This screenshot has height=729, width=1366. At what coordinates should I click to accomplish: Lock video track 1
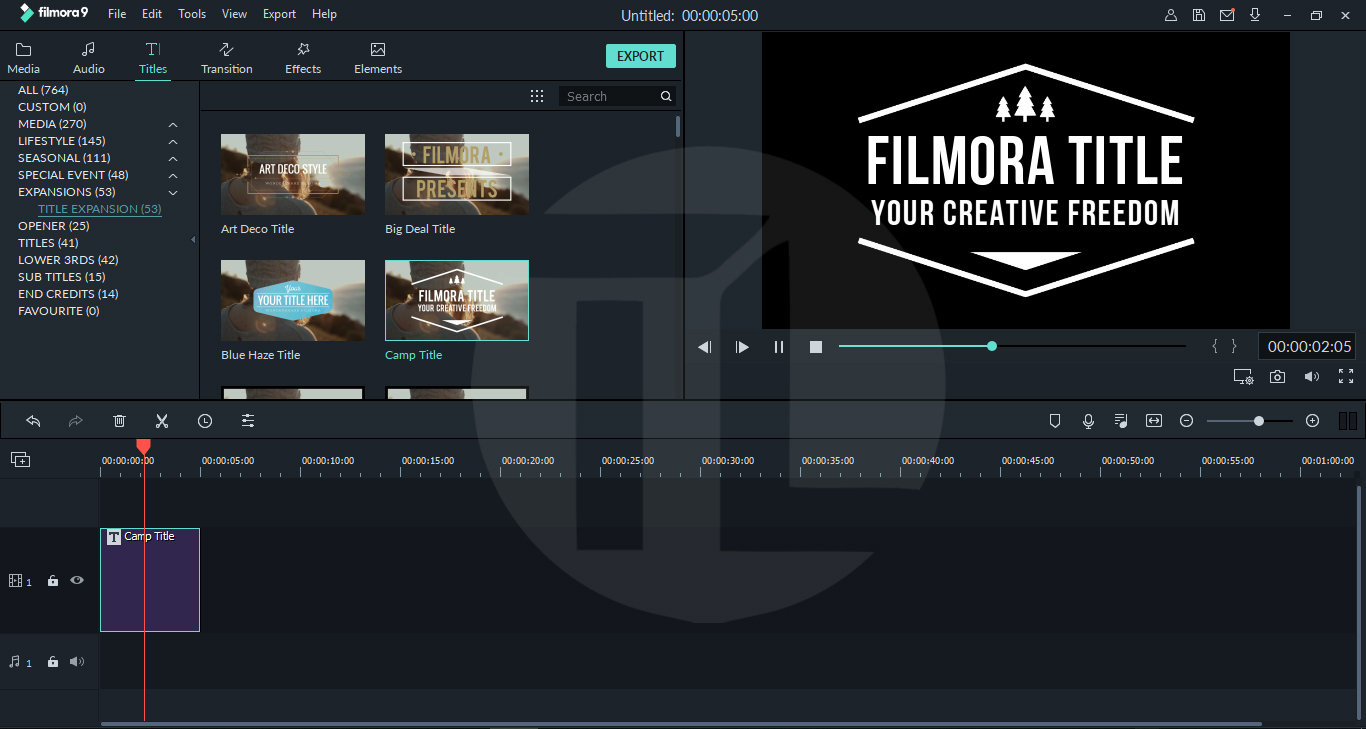(x=53, y=581)
